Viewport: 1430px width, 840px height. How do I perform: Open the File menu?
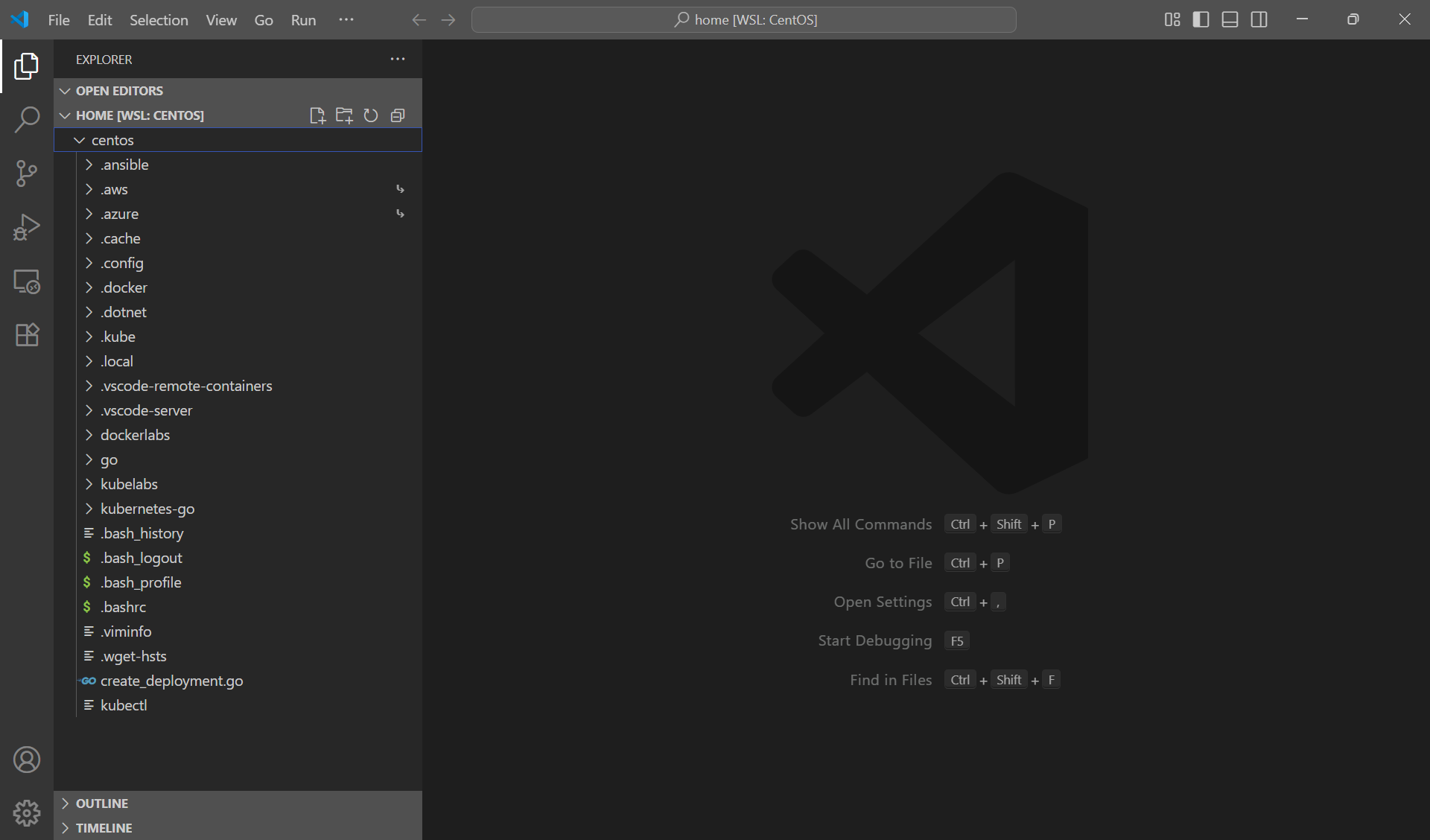[x=59, y=20]
